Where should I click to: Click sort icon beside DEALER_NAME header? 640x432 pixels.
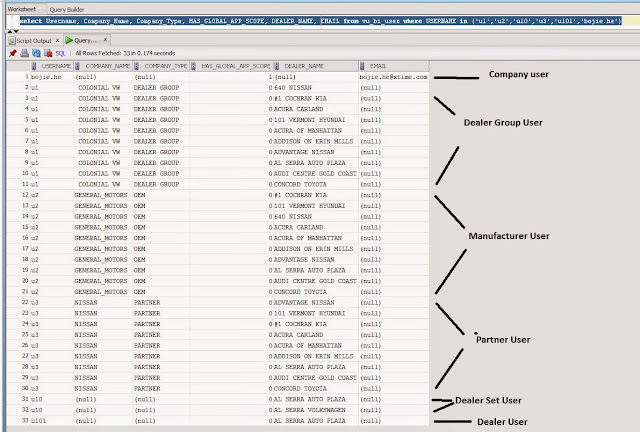(276, 66)
